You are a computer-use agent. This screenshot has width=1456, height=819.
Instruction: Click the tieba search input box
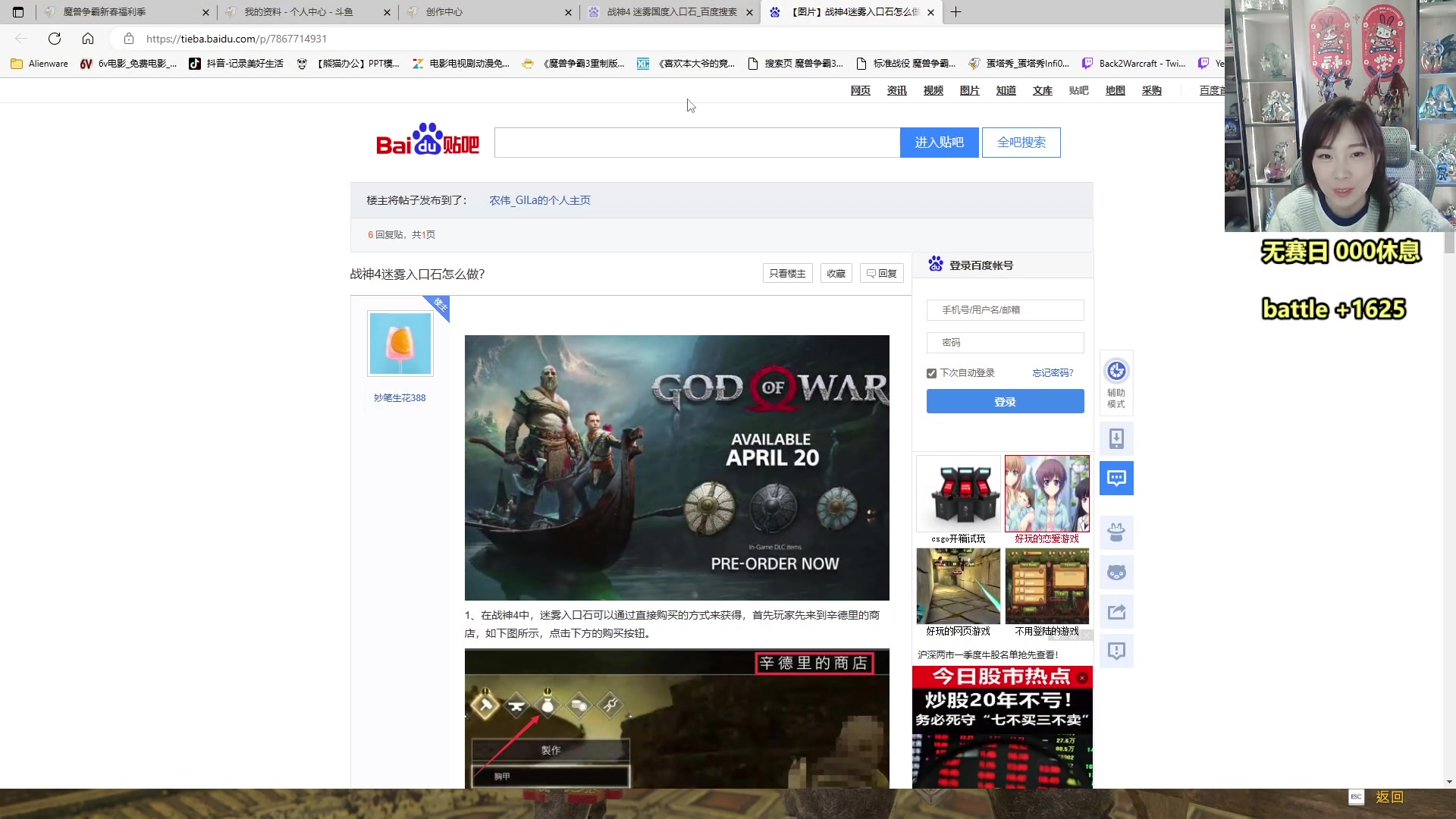(697, 143)
